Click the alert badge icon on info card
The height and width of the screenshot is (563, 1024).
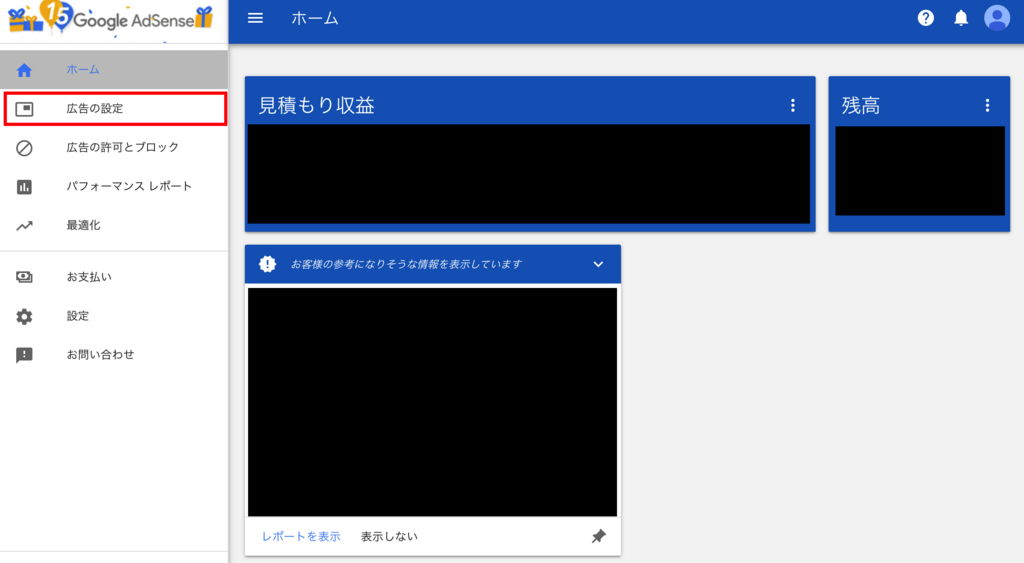point(267,264)
